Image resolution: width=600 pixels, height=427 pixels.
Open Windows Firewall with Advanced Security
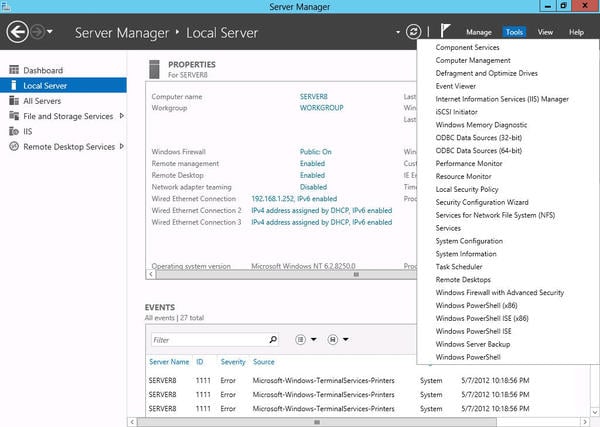(500, 292)
